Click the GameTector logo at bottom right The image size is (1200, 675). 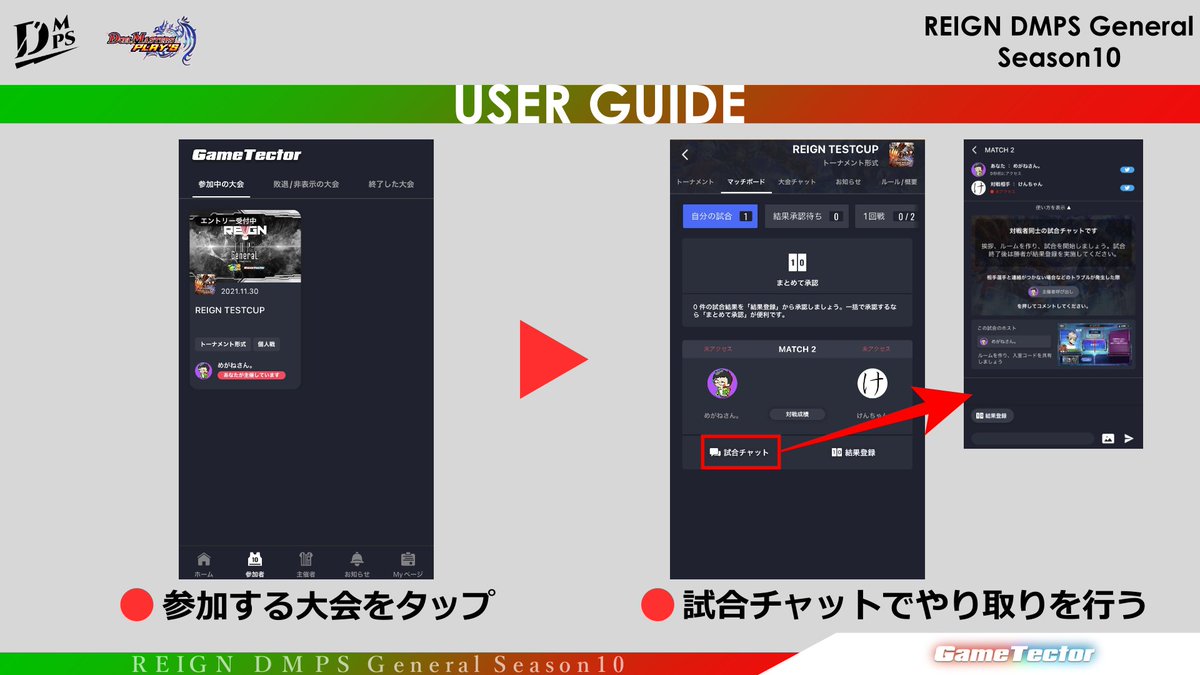point(1014,654)
